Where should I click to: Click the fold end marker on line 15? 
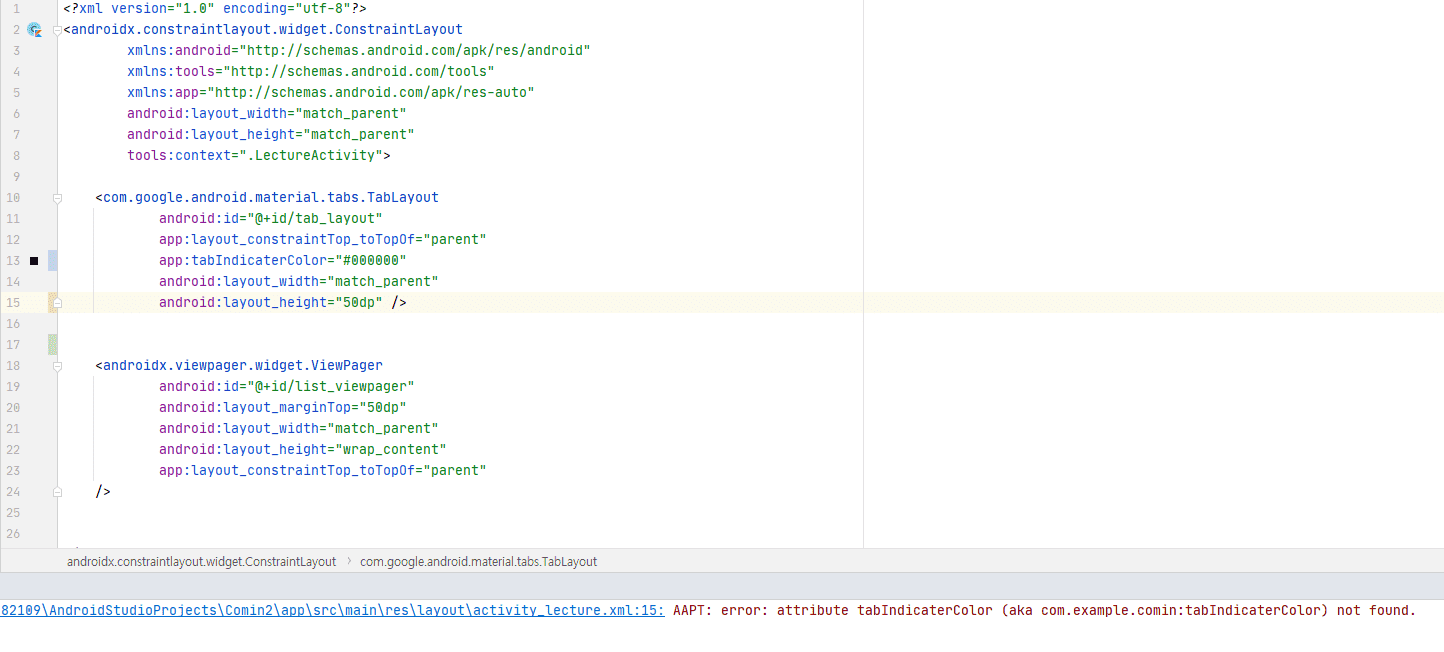pos(57,302)
